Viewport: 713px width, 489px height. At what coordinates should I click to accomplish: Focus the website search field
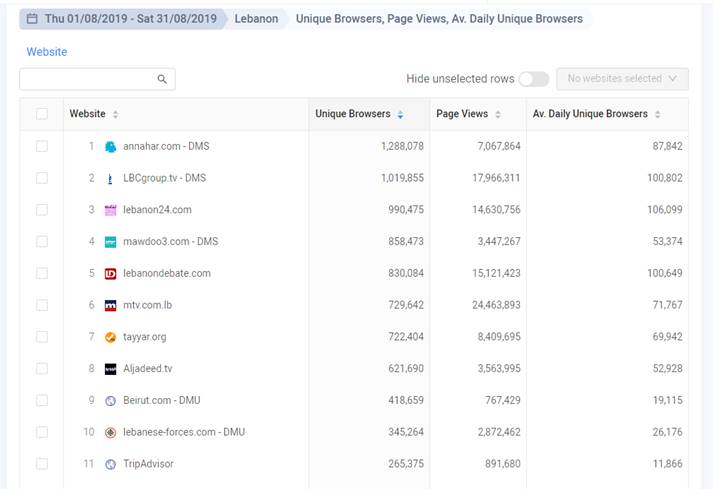coord(97,79)
